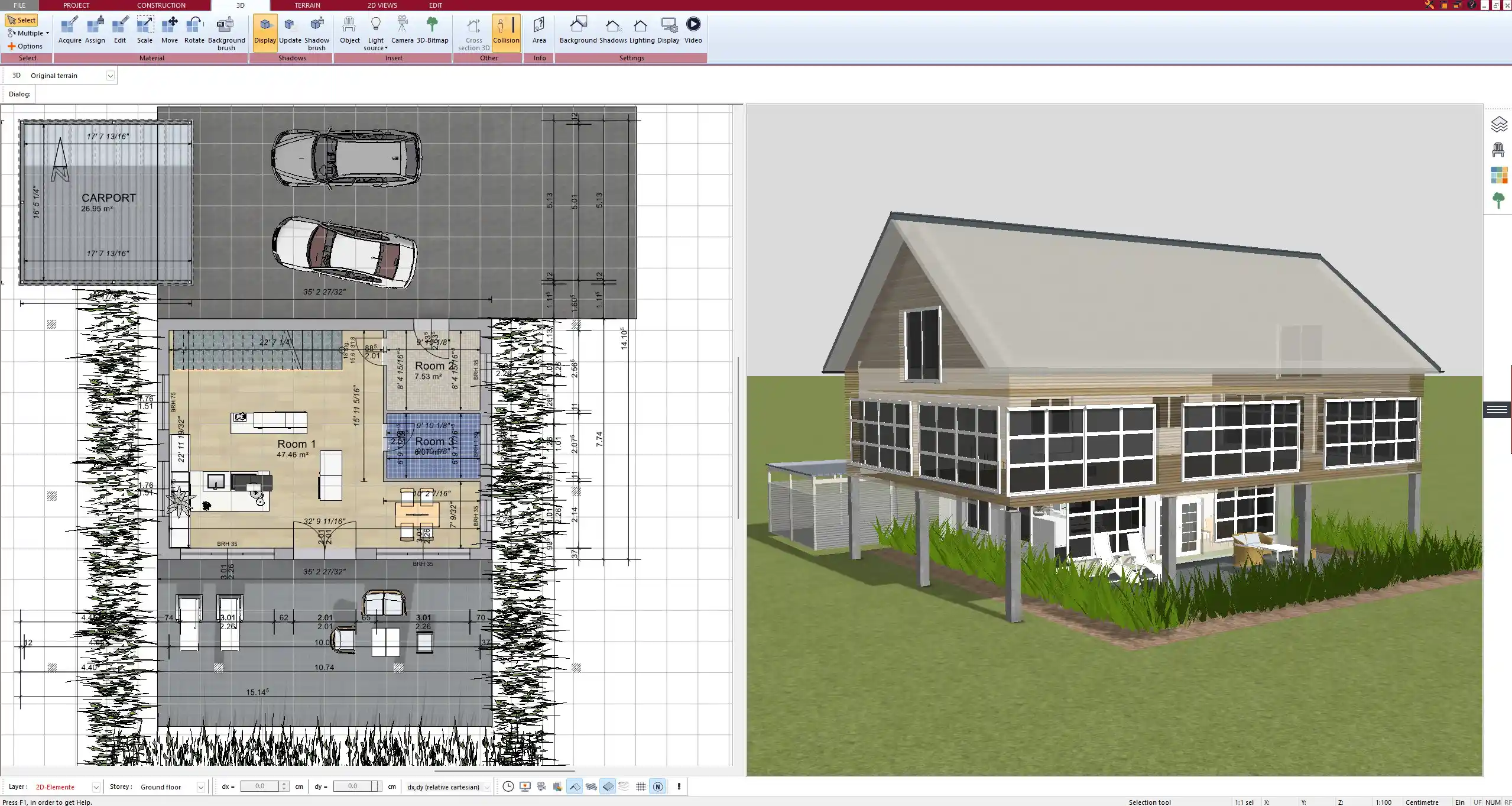Insert a Camera
Viewport: 1512px width, 806px height.
pyautogui.click(x=403, y=30)
